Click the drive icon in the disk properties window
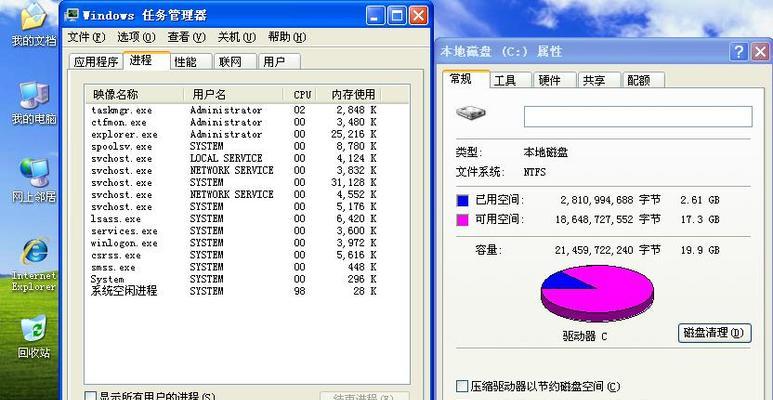This screenshot has width=773, height=400. tap(470, 112)
